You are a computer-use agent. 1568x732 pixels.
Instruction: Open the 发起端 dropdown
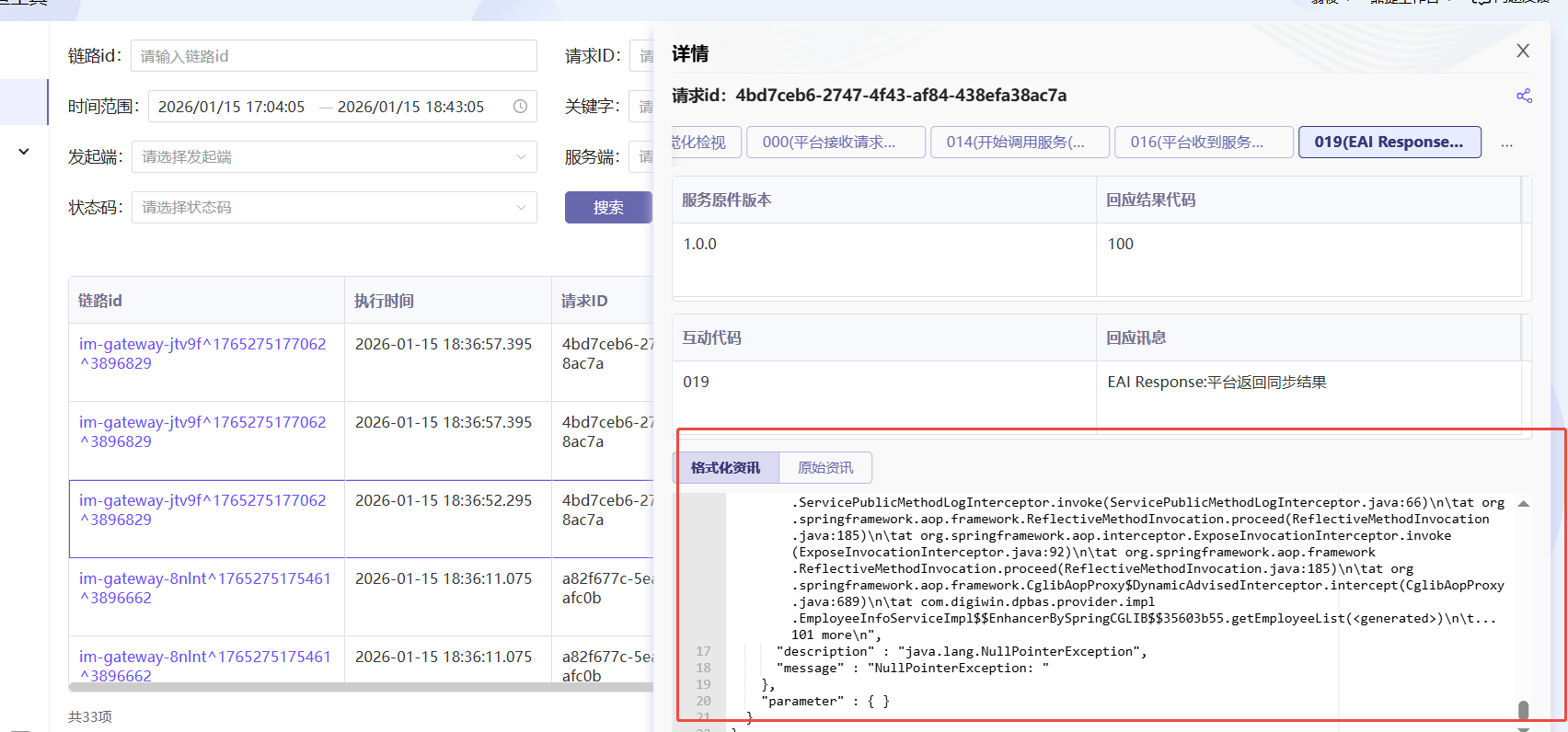334,157
